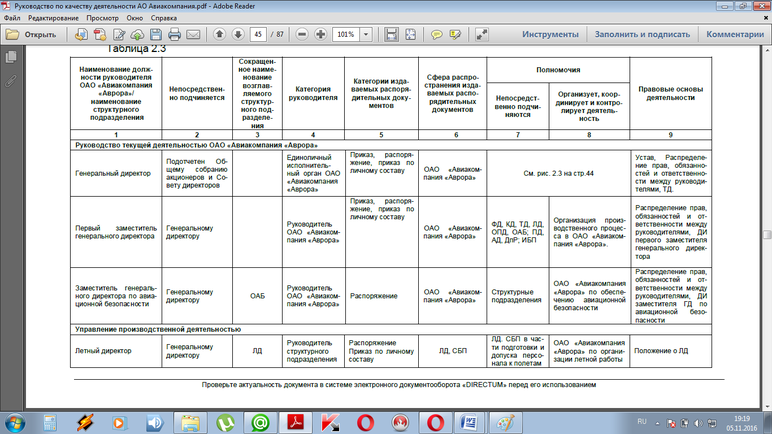
Task: Send the file by email envelope icon
Action: (x=193, y=34)
